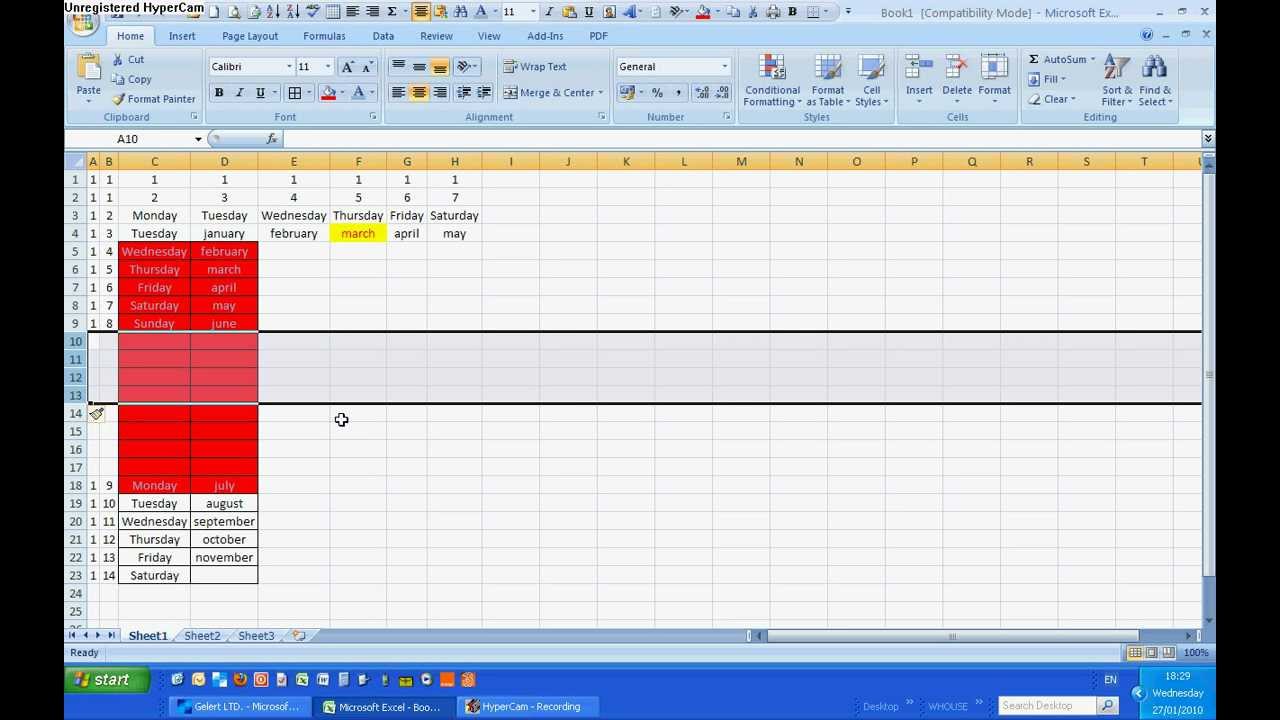The width and height of the screenshot is (1280, 720).
Task: Click the Name Box showing A10
Action: coord(127,139)
